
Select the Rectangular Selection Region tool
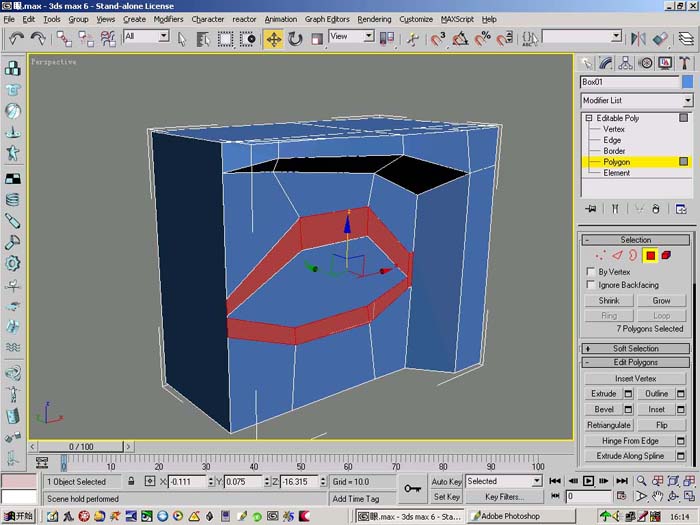225,39
